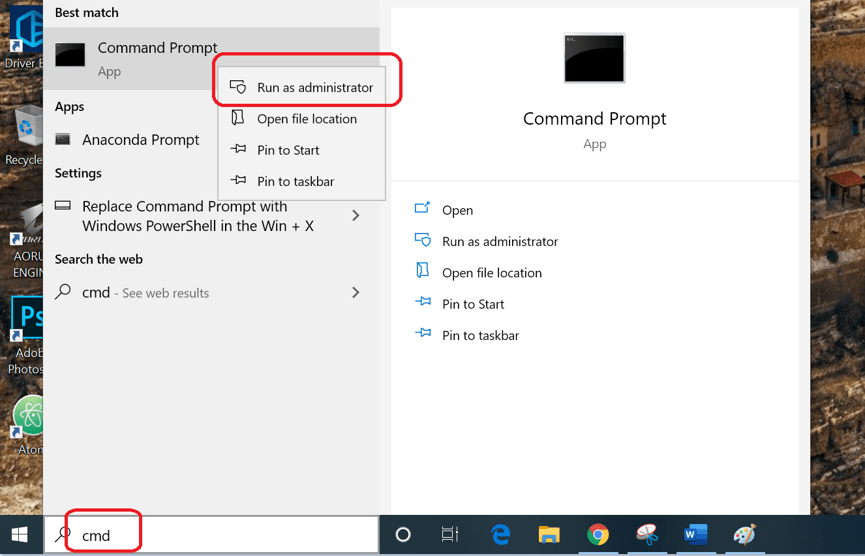The height and width of the screenshot is (556, 865).
Task: Click Open in the right details pane
Action: [457, 210]
